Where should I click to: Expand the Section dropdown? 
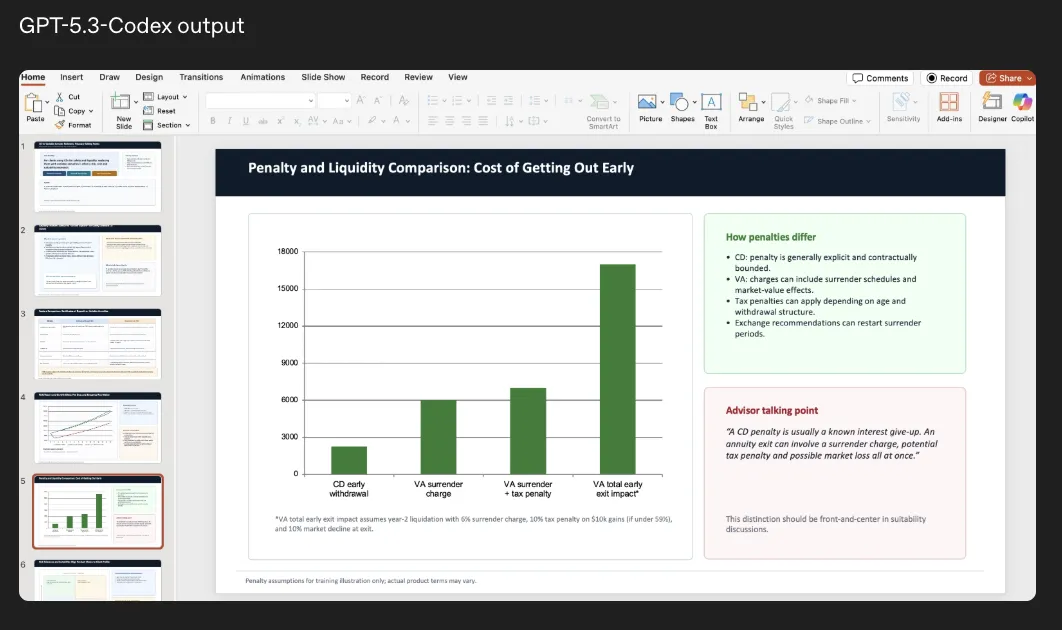(167, 125)
